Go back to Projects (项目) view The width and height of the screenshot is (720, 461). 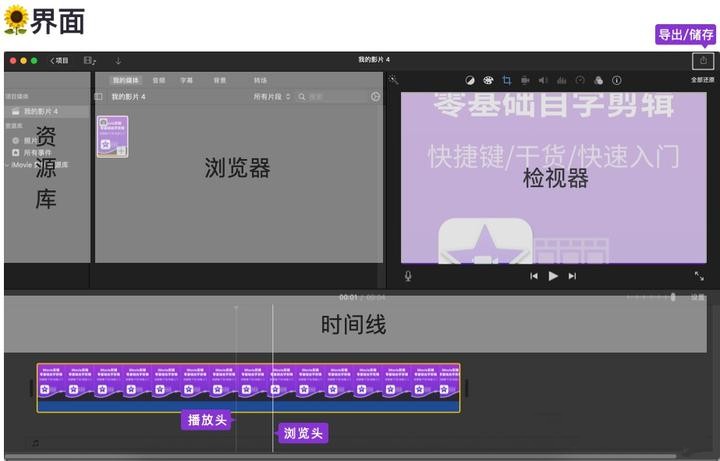coord(59,61)
